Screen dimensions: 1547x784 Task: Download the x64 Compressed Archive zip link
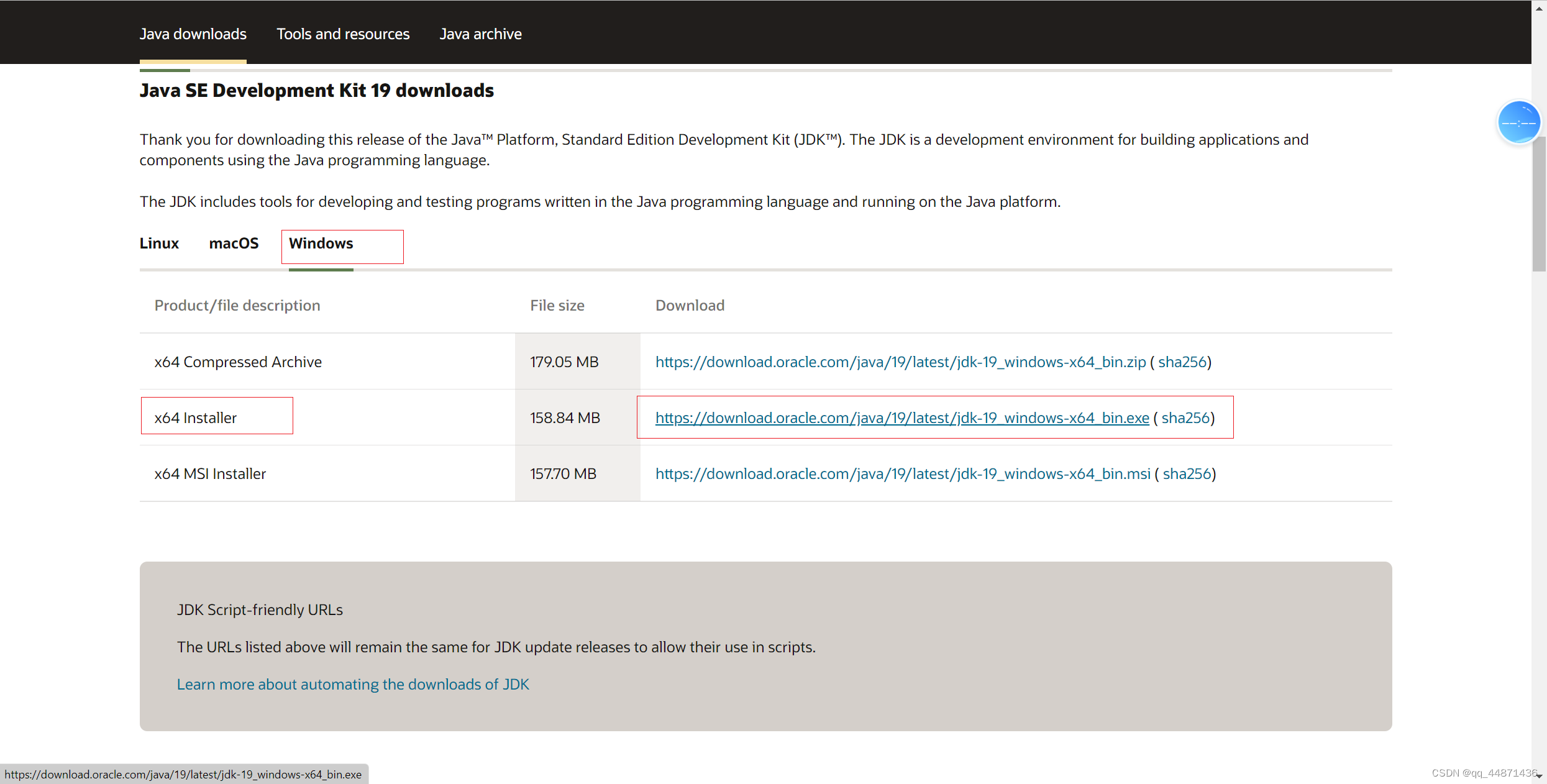pyautogui.click(x=900, y=362)
